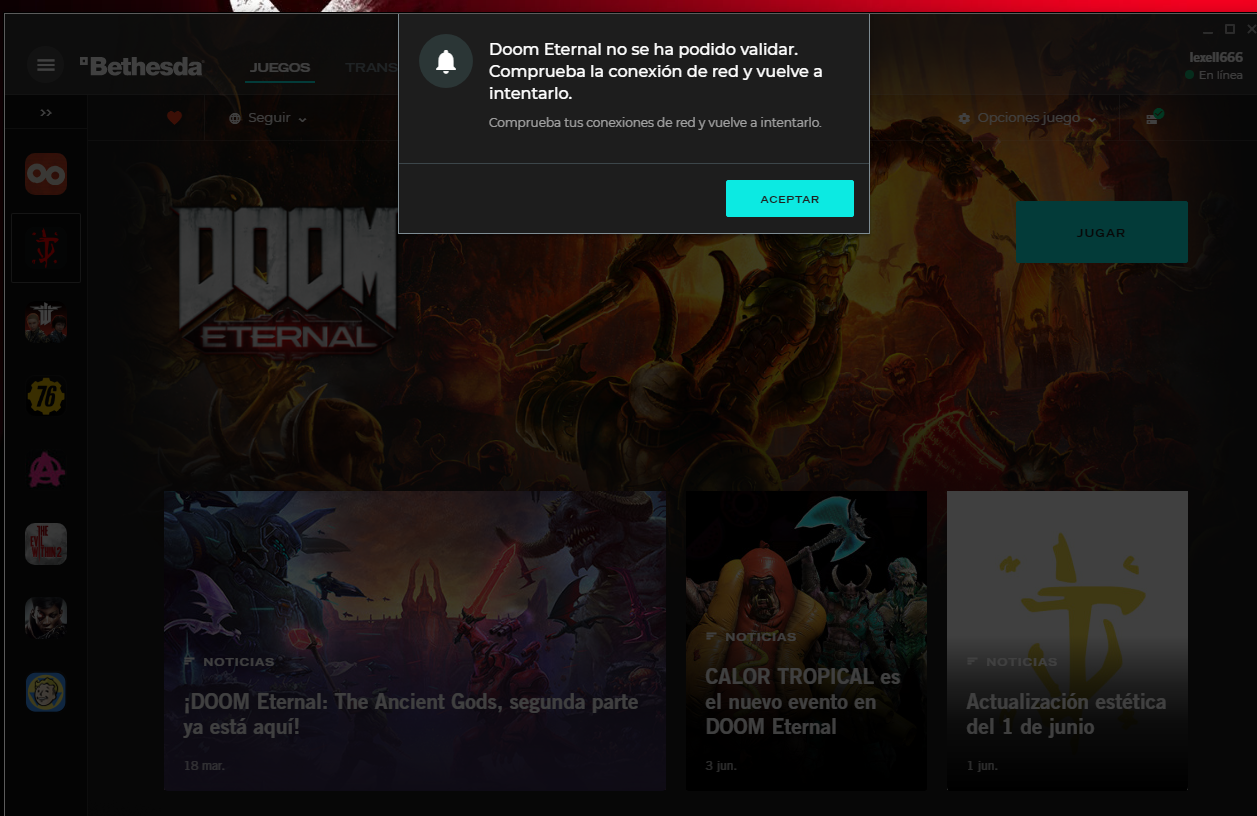Select the dark face portrait game sidebar icon
Image resolution: width=1257 pixels, height=816 pixels.
point(46,618)
